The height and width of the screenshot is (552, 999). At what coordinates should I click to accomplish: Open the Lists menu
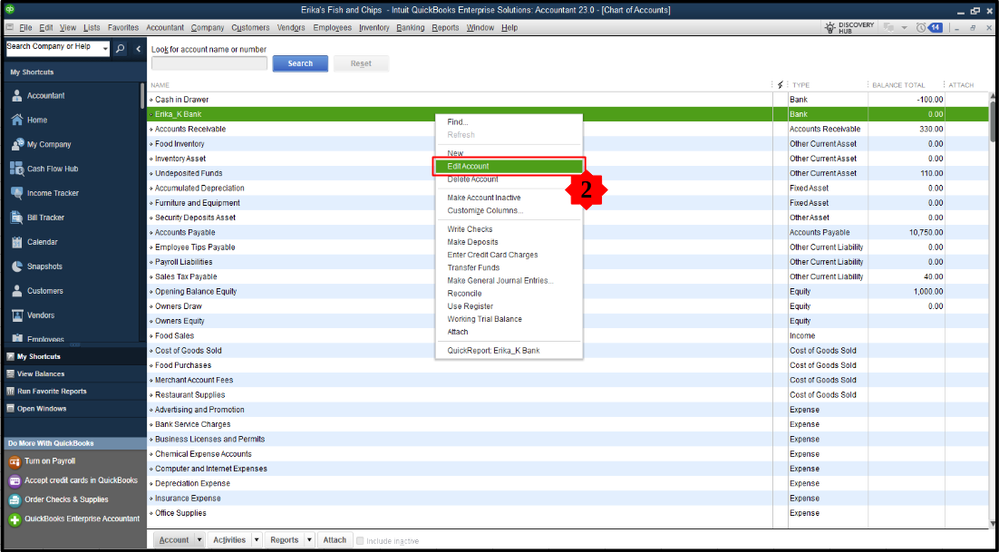pyautogui.click(x=92, y=27)
